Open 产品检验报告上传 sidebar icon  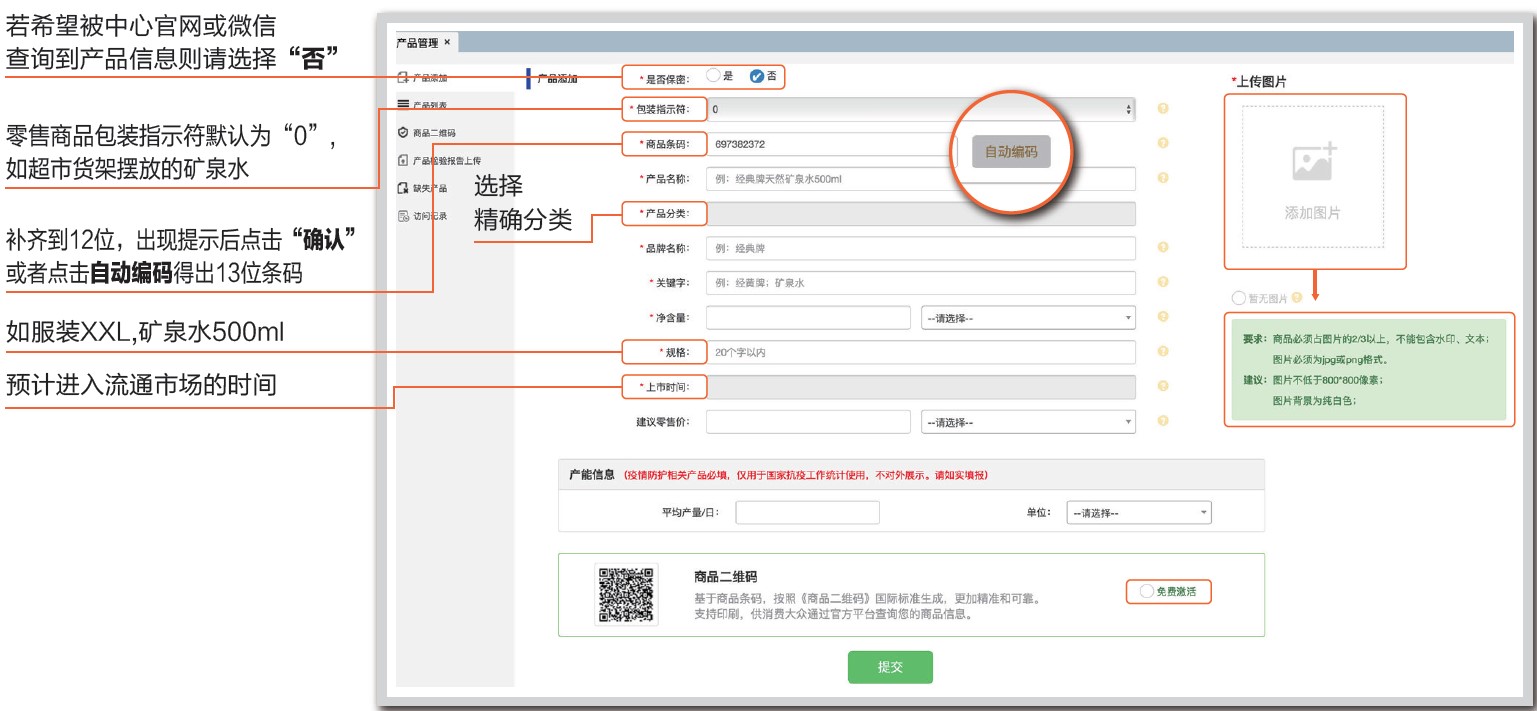[402, 160]
